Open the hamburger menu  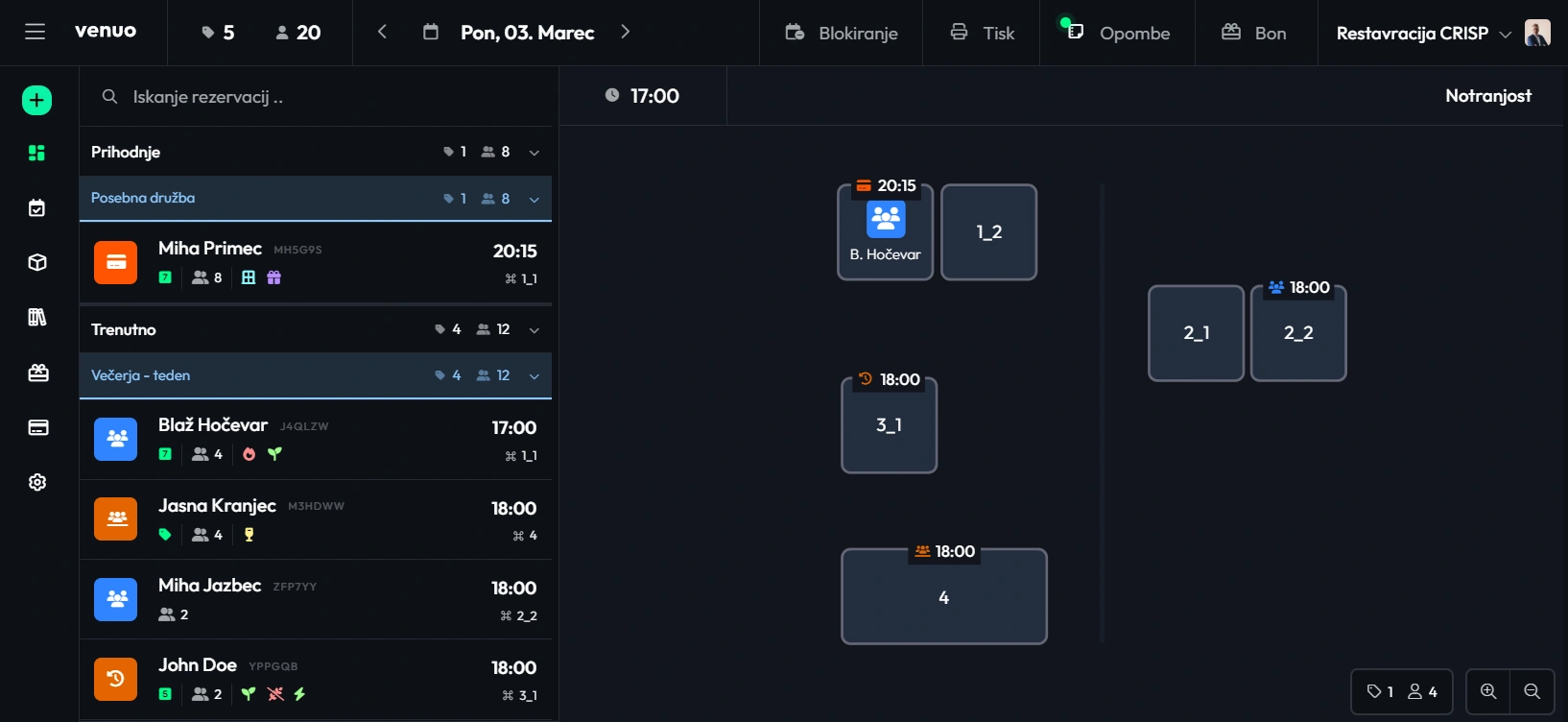(x=36, y=32)
